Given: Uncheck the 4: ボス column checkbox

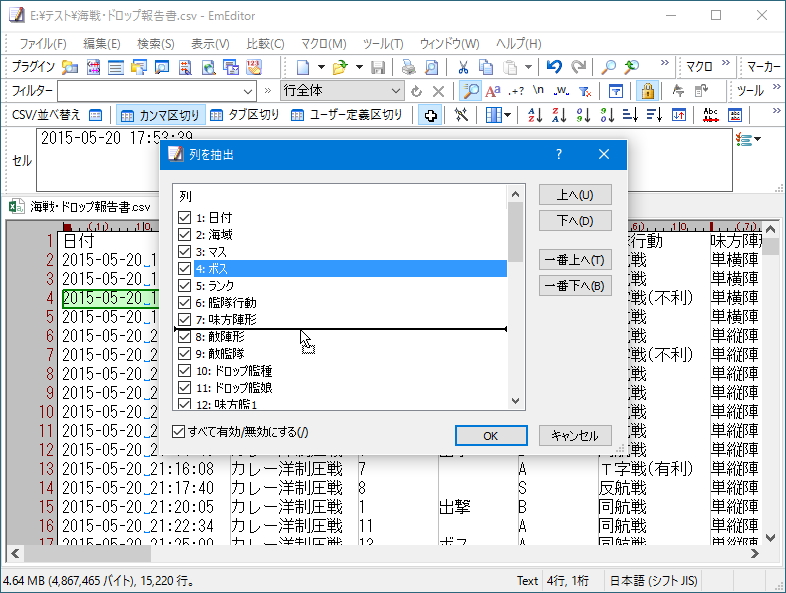Looking at the screenshot, I should click(x=184, y=268).
